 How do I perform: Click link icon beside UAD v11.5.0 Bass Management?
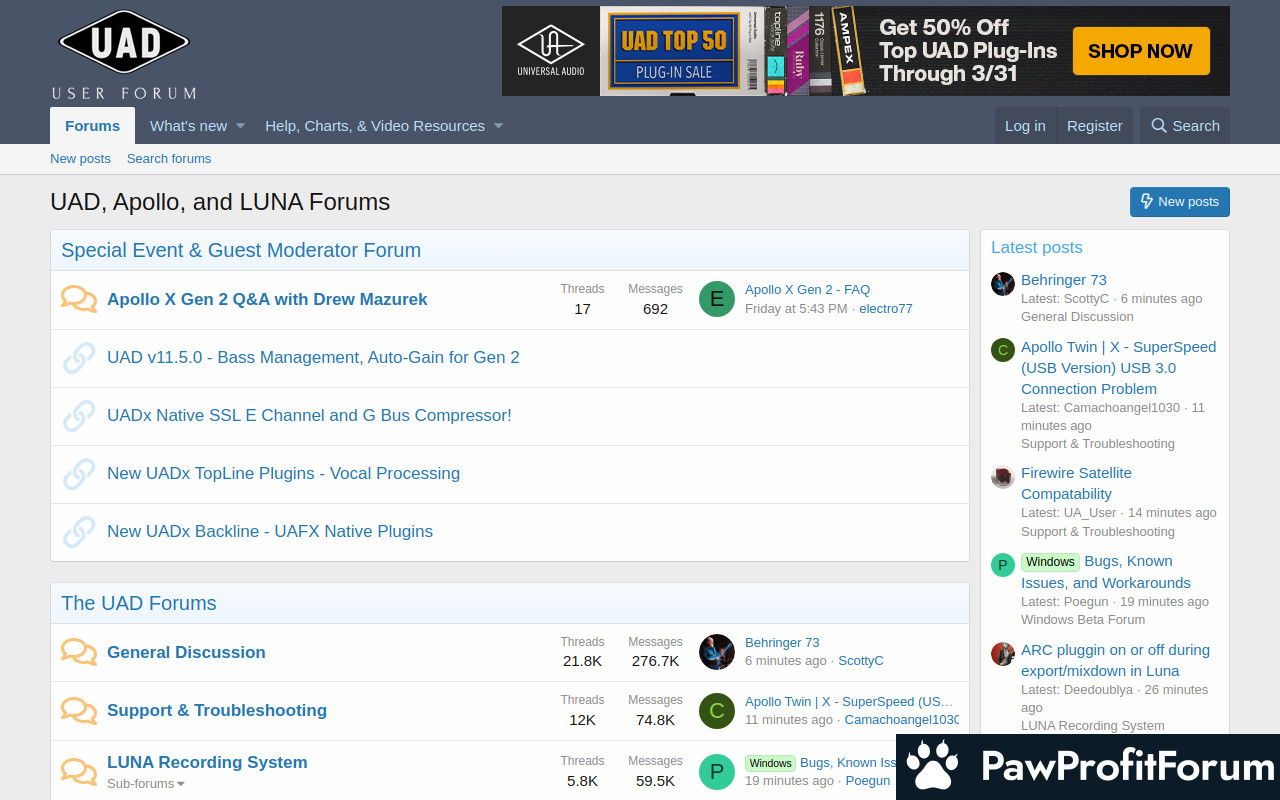(x=79, y=357)
